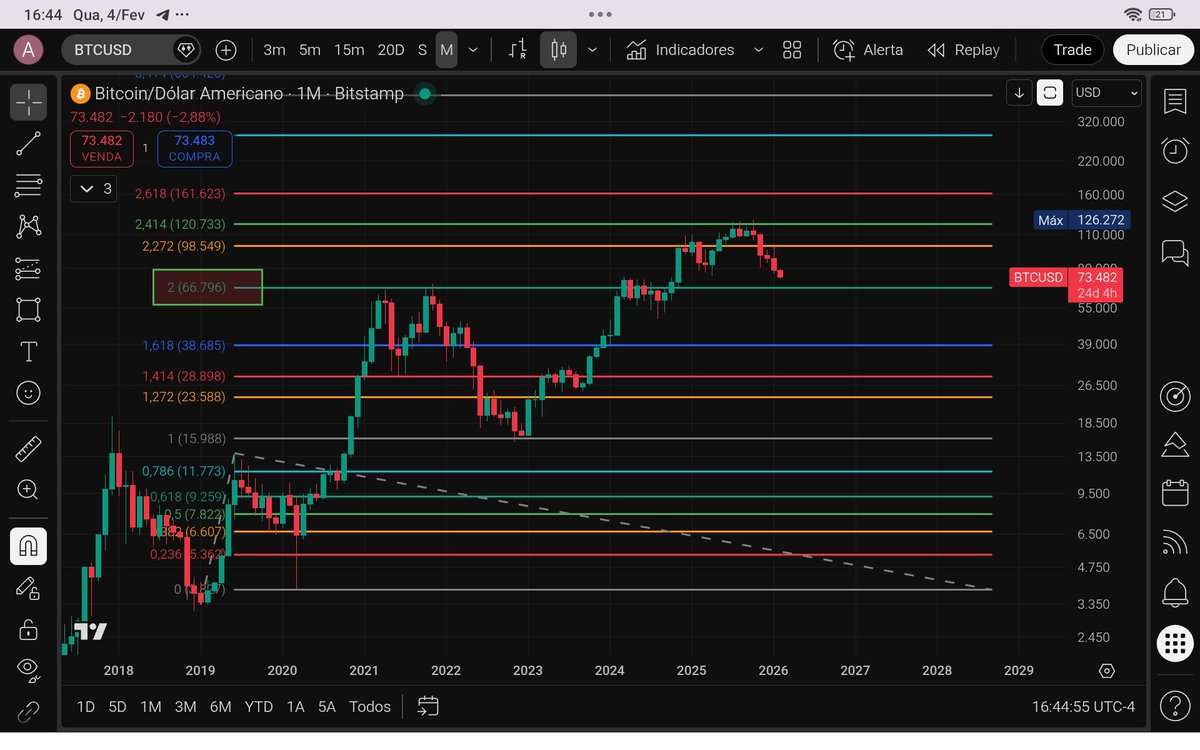Image resolution: width=1200 pixels, height=750 pixels.
Task: Toggle magnet mode for drawings
Action: pos(29,546)
